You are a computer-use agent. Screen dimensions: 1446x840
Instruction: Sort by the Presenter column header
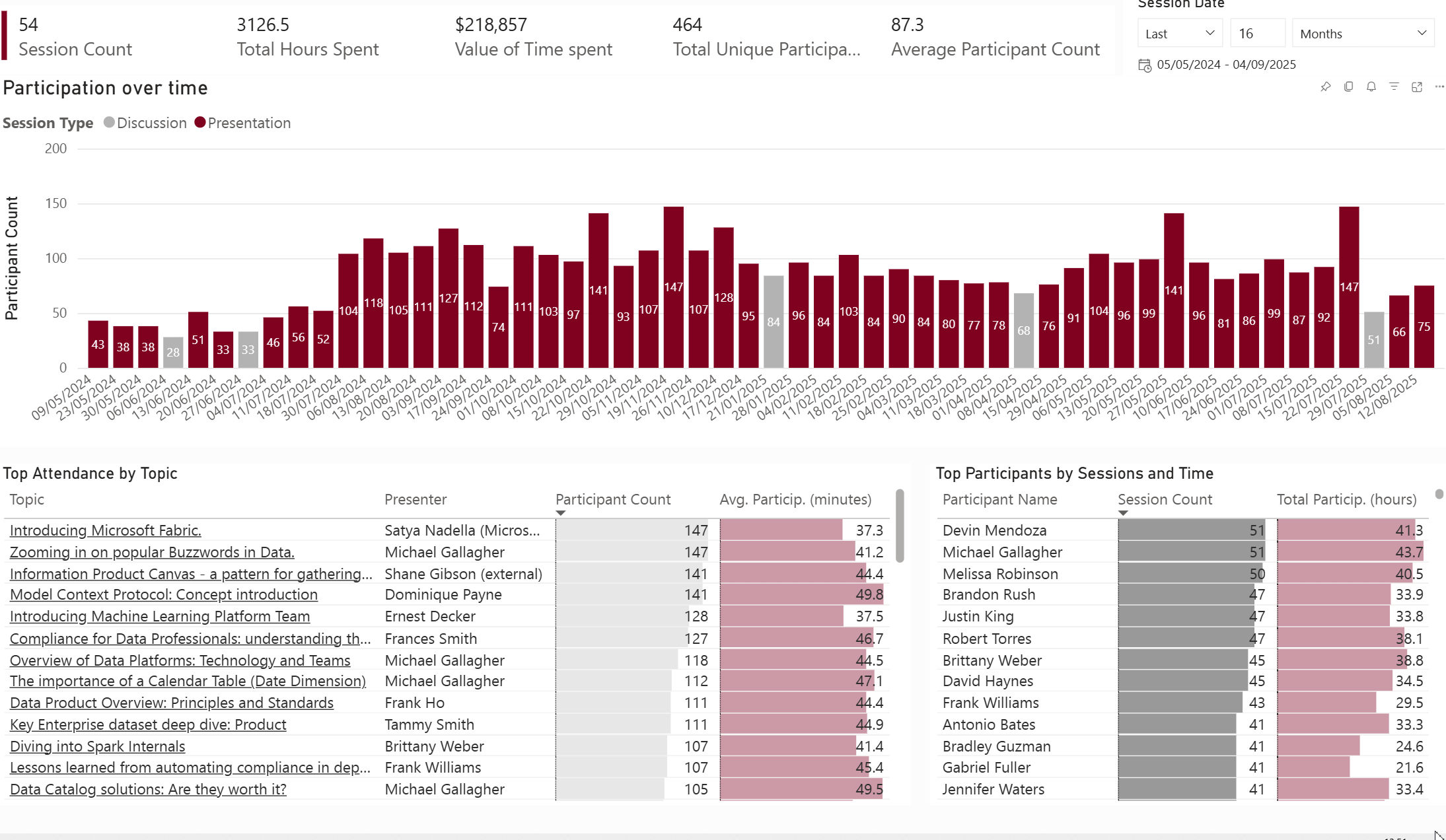(x=416, y=500)
